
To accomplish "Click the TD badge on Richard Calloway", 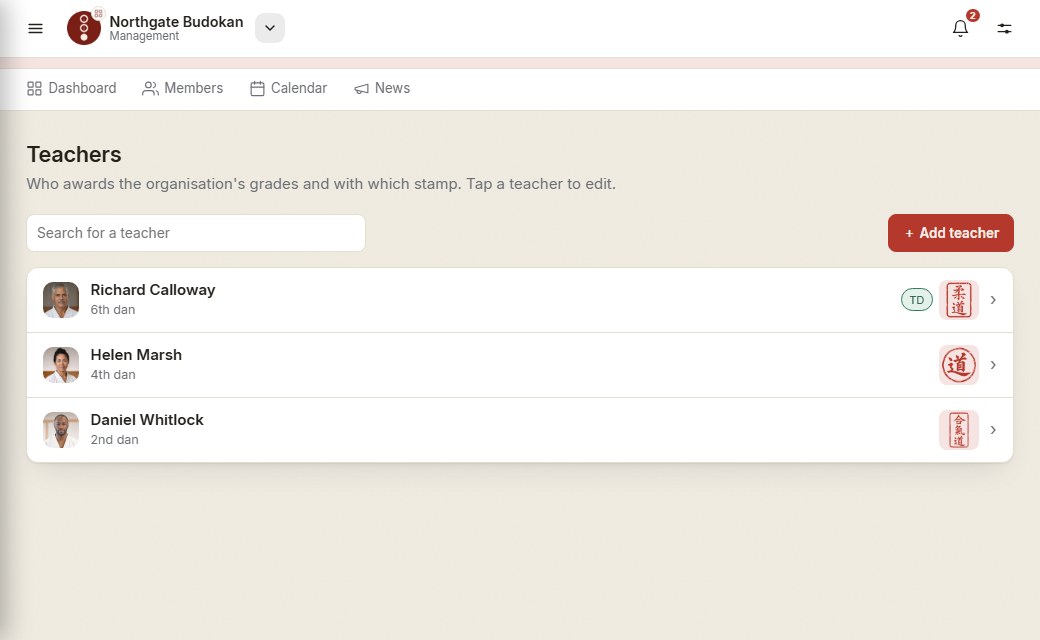I will click(x=917, y=300).
